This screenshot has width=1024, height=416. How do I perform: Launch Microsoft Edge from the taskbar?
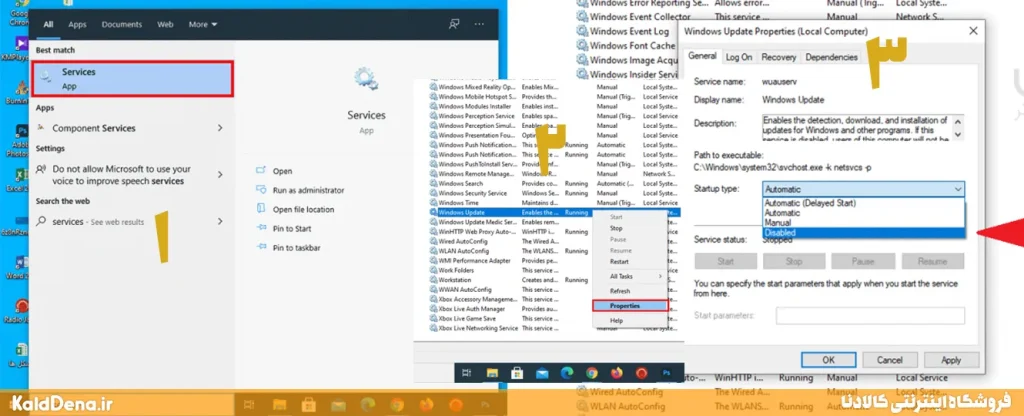567,373
